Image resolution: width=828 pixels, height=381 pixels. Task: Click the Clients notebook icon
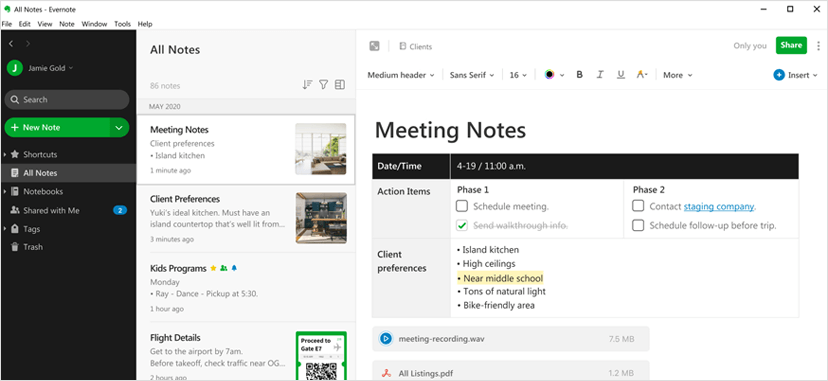(403, 46)
